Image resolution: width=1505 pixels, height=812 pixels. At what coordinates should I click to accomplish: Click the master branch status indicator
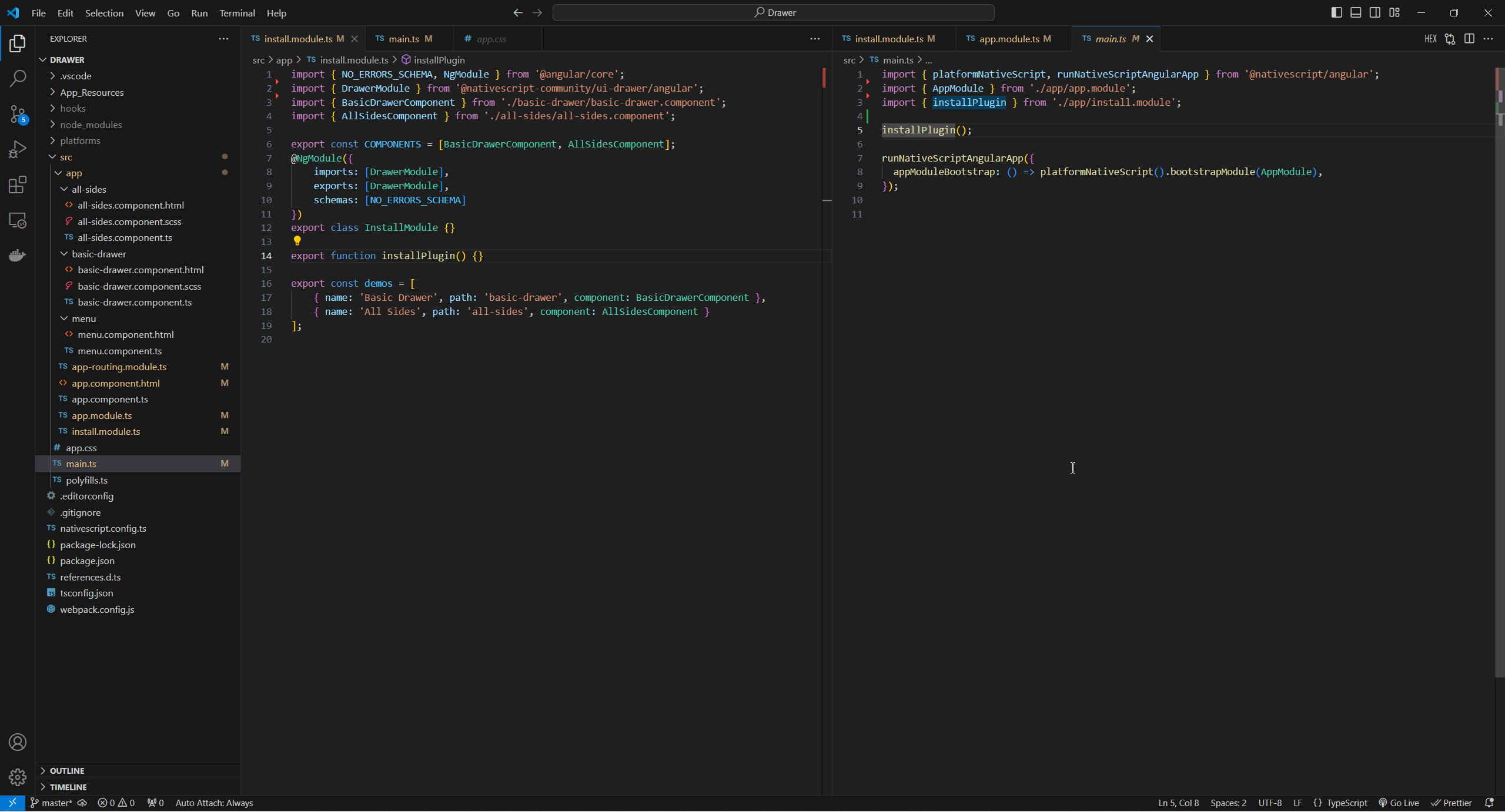coord(52,803)
